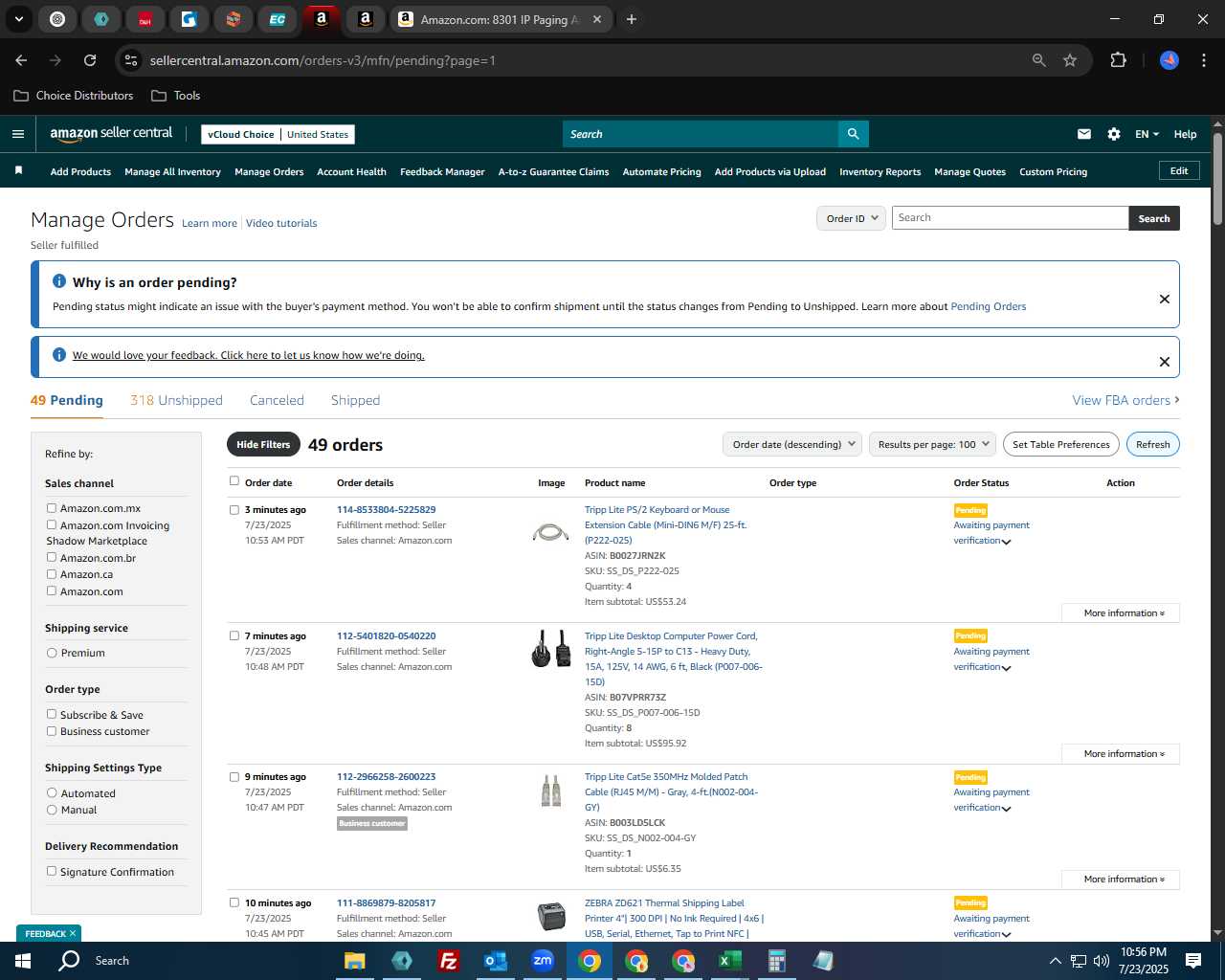1225x980 pixels.
Task: Check the Business customer filter
Action: (x=52, y=731)
